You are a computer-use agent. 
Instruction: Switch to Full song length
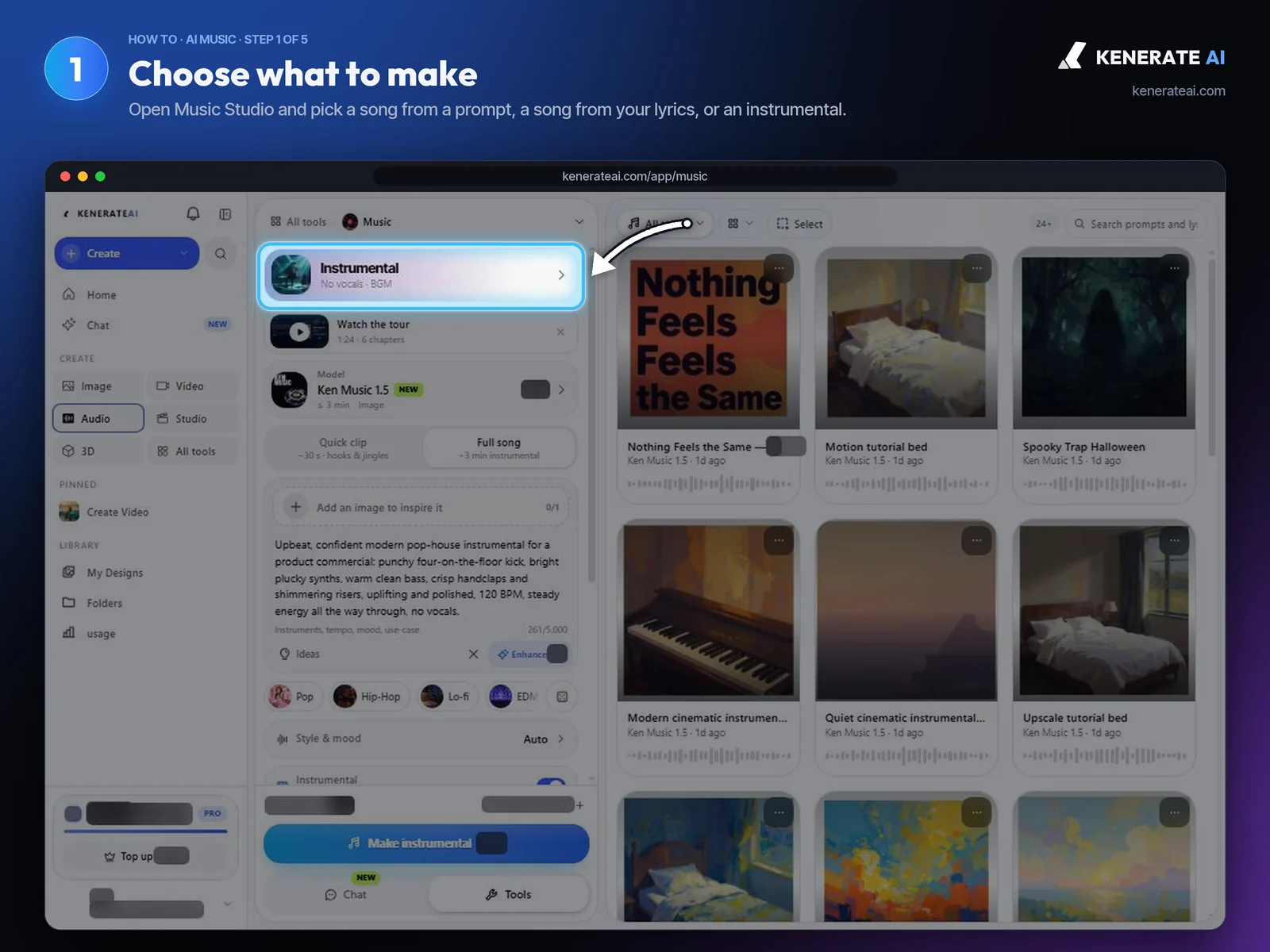click(499, 448)
